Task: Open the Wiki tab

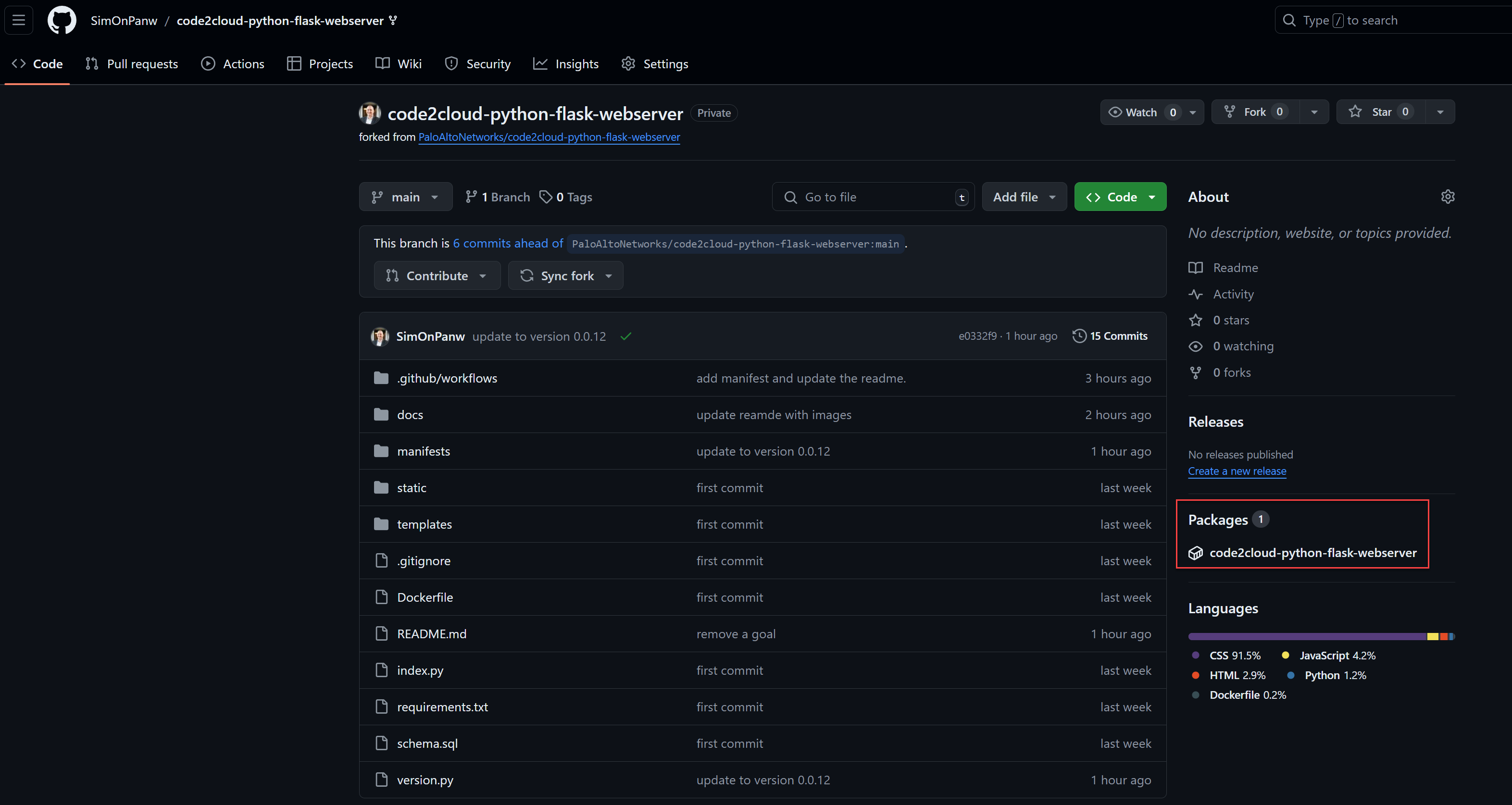Action: coord(399,63)
